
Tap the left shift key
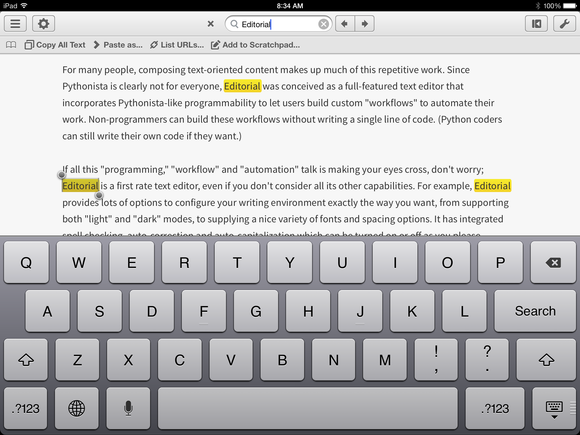pos(26,360)
